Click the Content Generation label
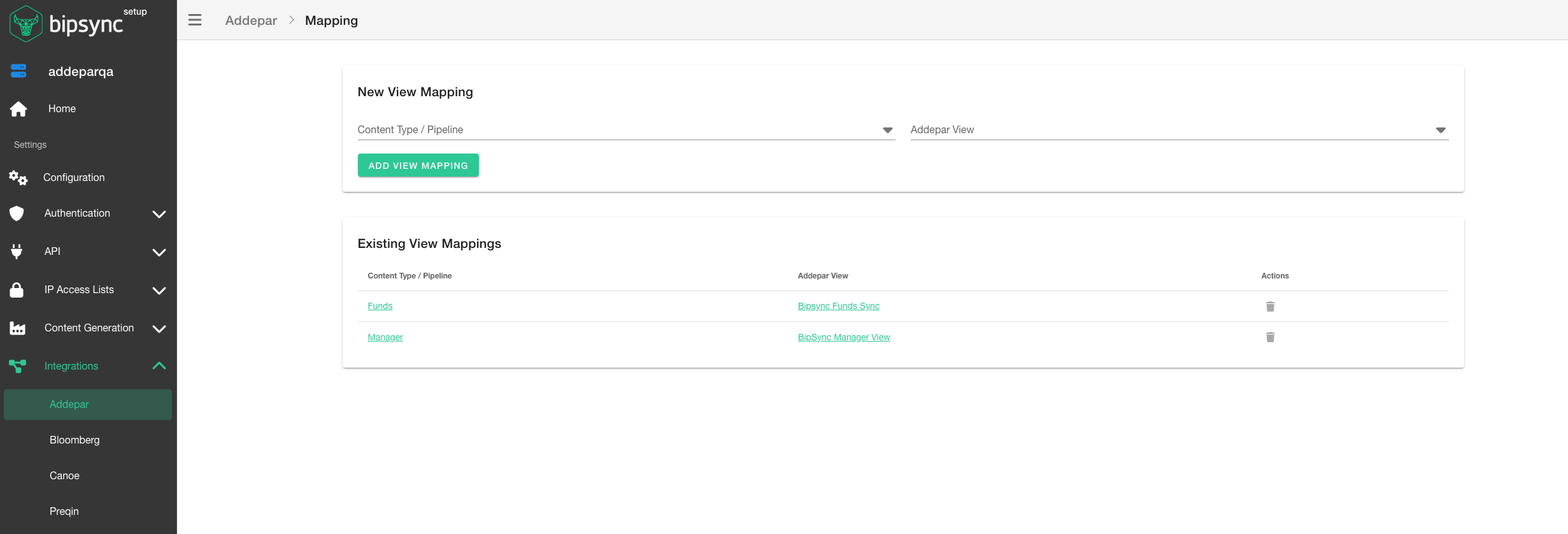1568x534 pixels. 89,328
